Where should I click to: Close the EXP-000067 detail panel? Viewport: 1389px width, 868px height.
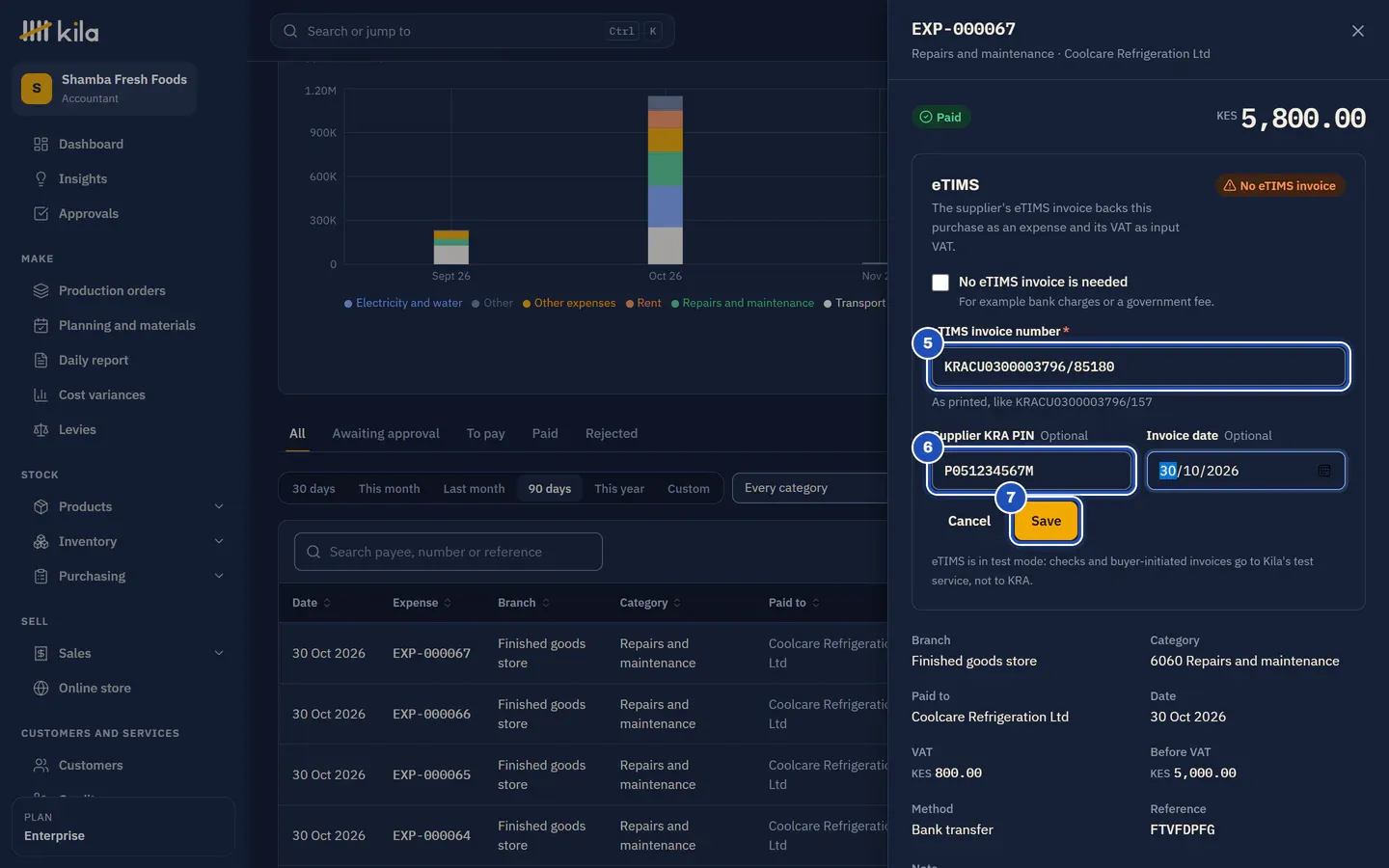tap(1358, 31)
